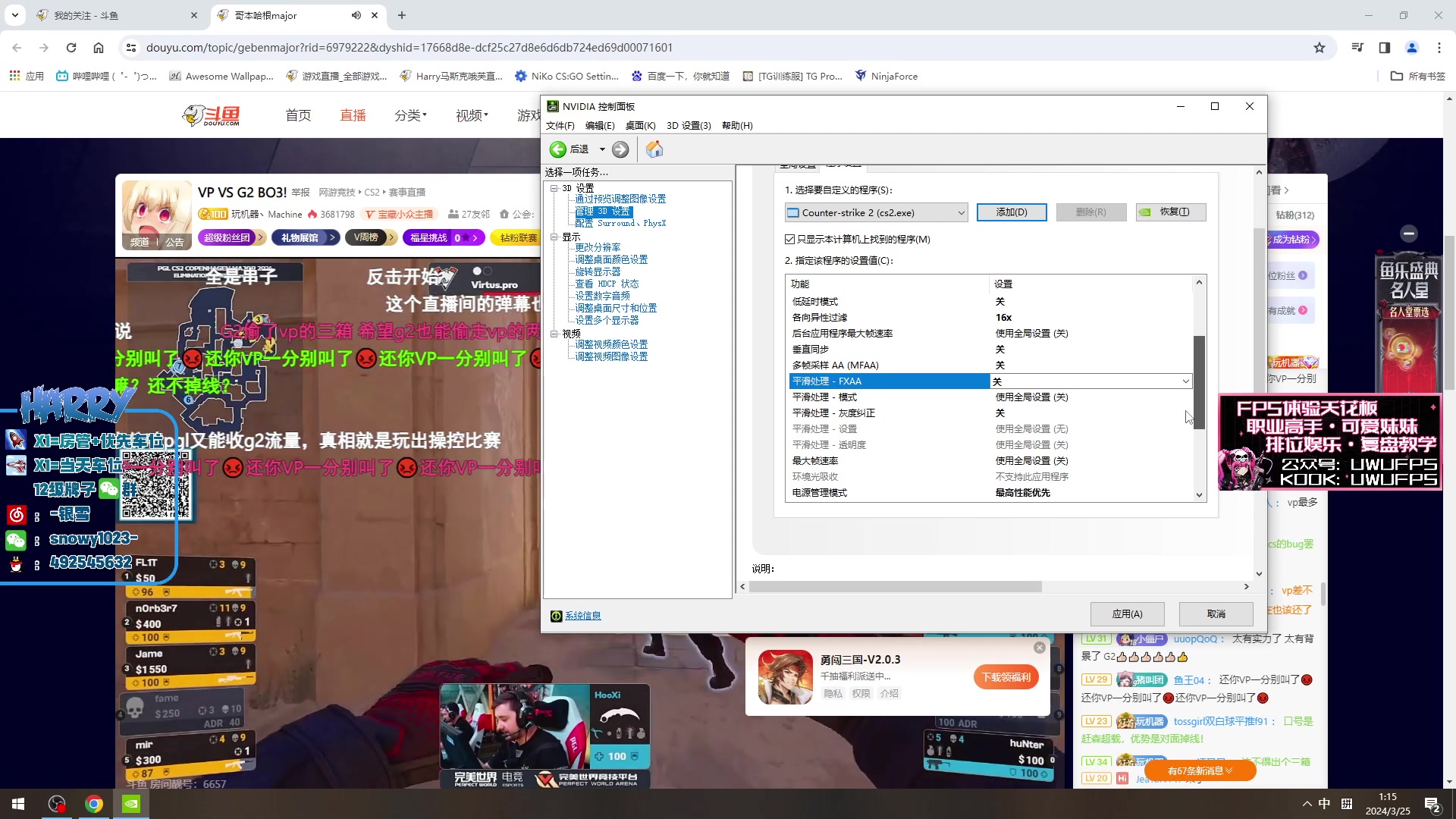Click the 应用(A) apply button

(x=1127, y=614)
